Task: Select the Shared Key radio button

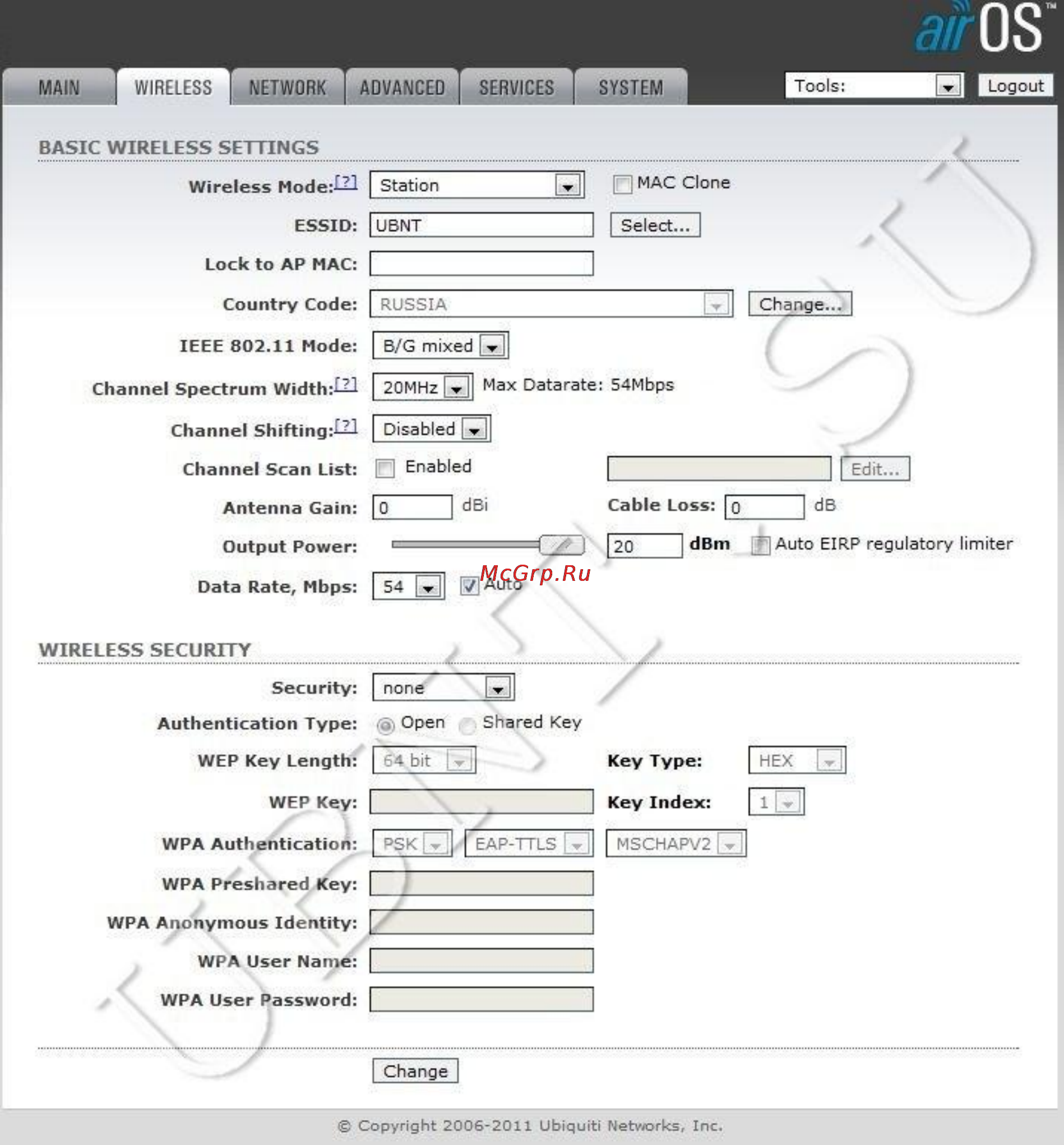Action: [x=467, y=725]
